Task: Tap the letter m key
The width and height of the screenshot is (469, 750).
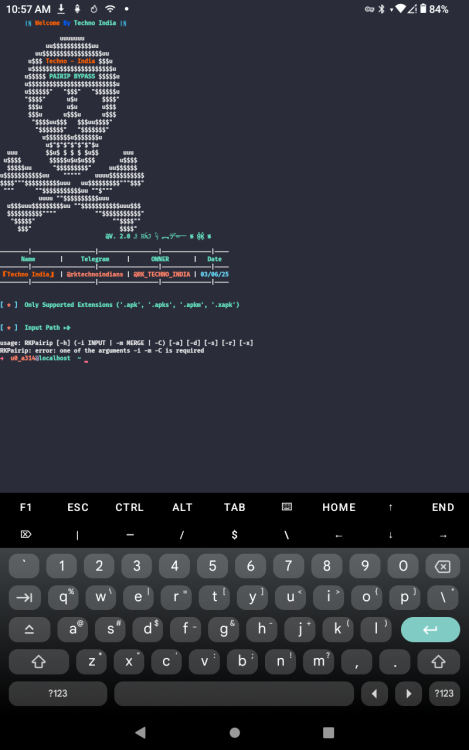Action: [x=318, y=662]
